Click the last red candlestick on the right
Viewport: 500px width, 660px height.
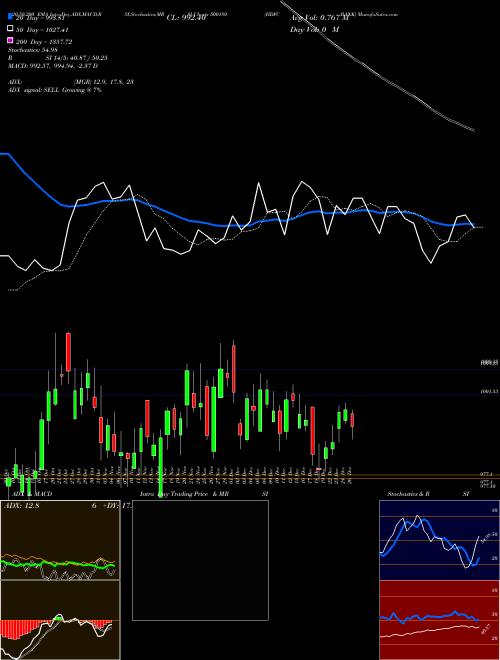tap(352, 420)
